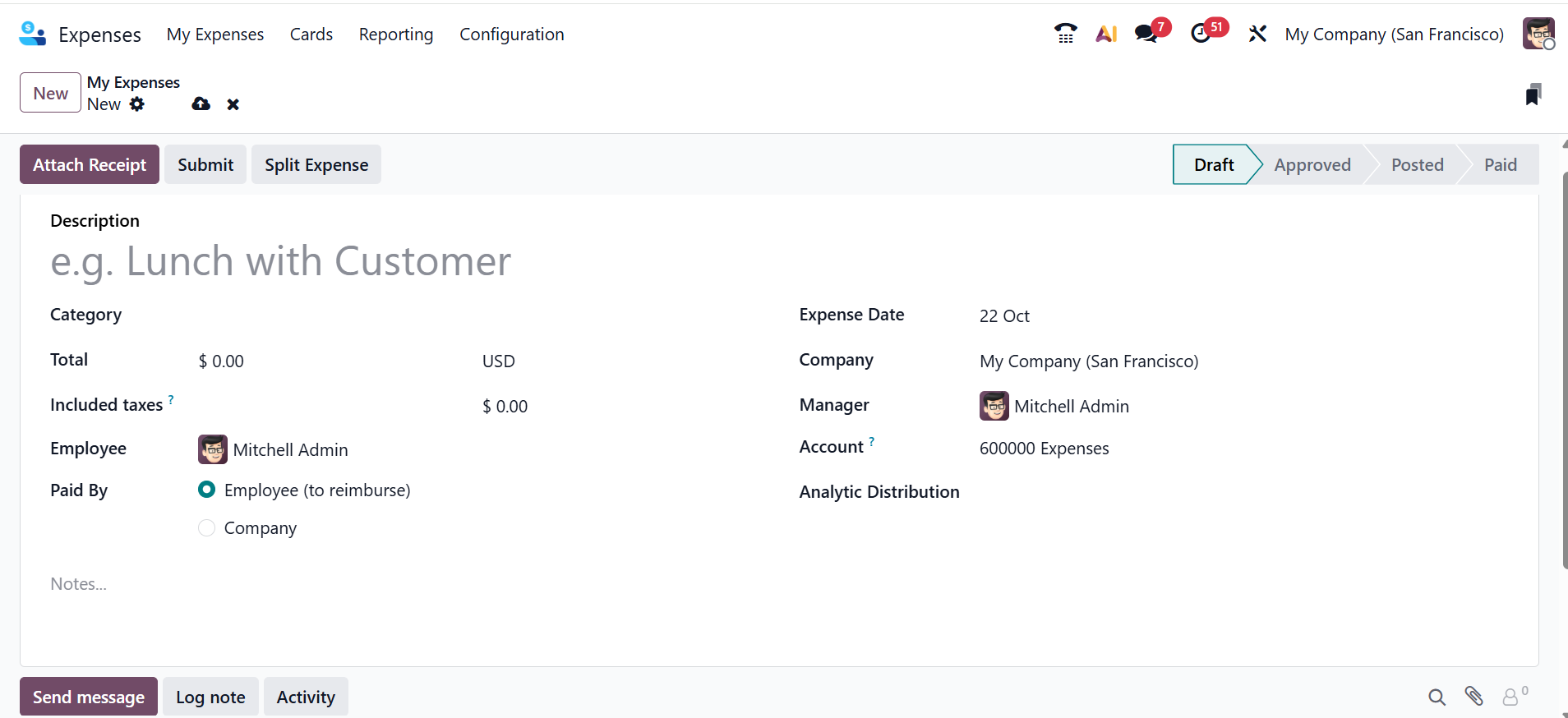Discard changes with the X icon
This screenshot has height=718, width=1568.
(233, 104)
